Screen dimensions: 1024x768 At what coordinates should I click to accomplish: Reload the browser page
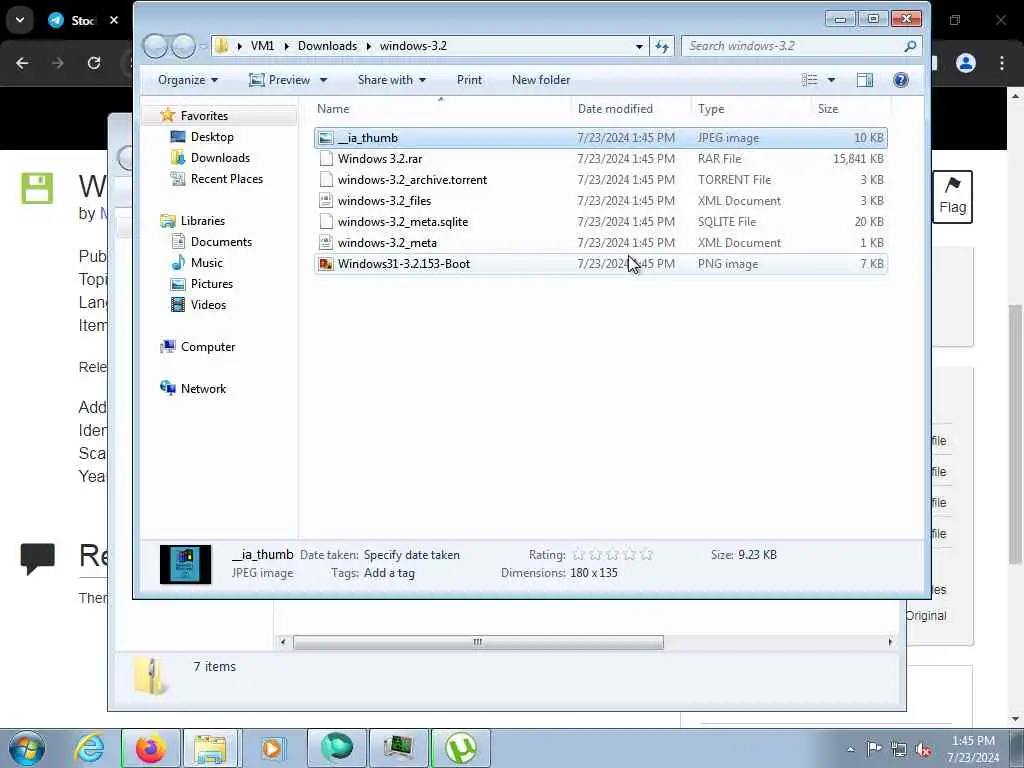click(x=94, y=63)
